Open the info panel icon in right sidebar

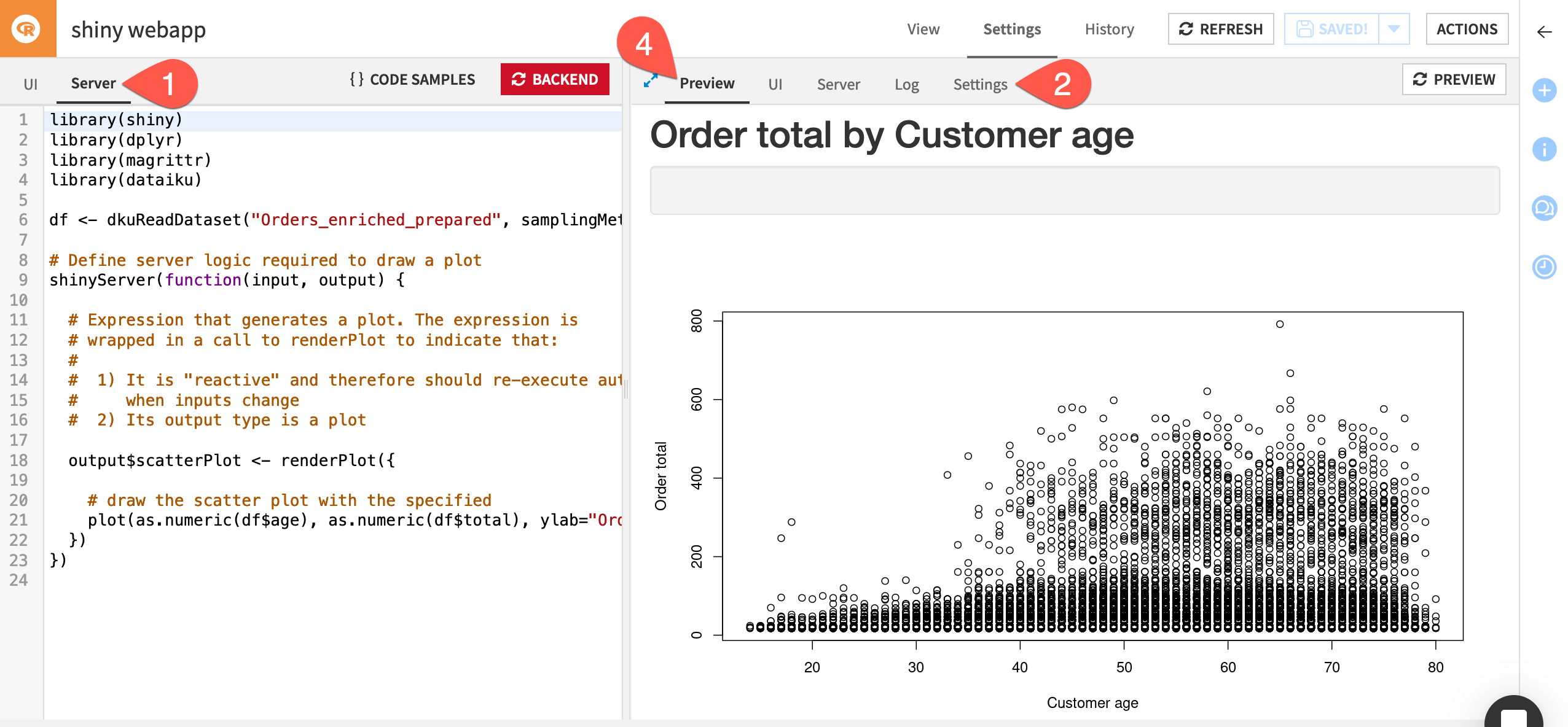pyautogui.click(x=1544, y=150)
